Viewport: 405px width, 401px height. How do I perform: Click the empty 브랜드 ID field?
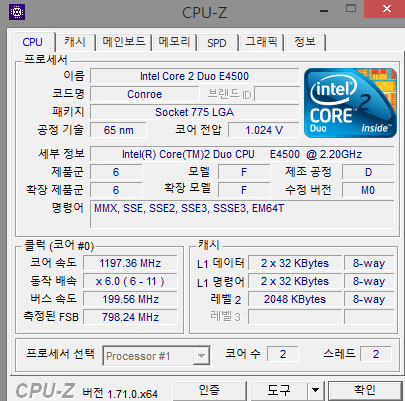[x=277, y=94]
